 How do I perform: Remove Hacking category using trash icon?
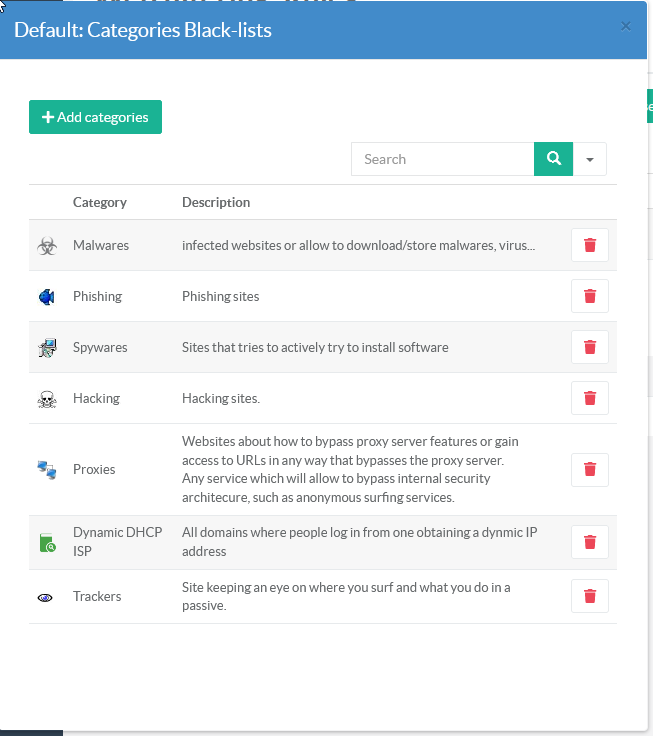(589, 398)
